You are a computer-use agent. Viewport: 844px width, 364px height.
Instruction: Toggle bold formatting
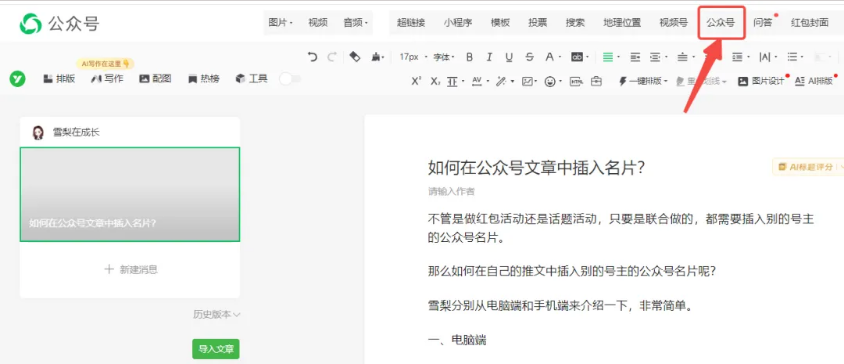(x=469, y=57)
